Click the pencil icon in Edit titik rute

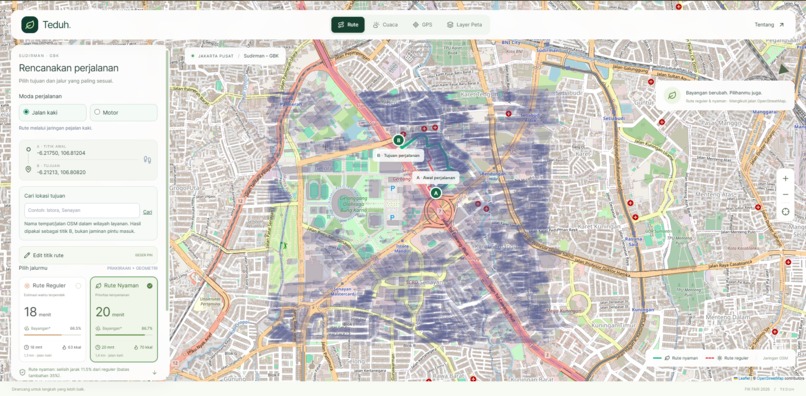[27, 255]
